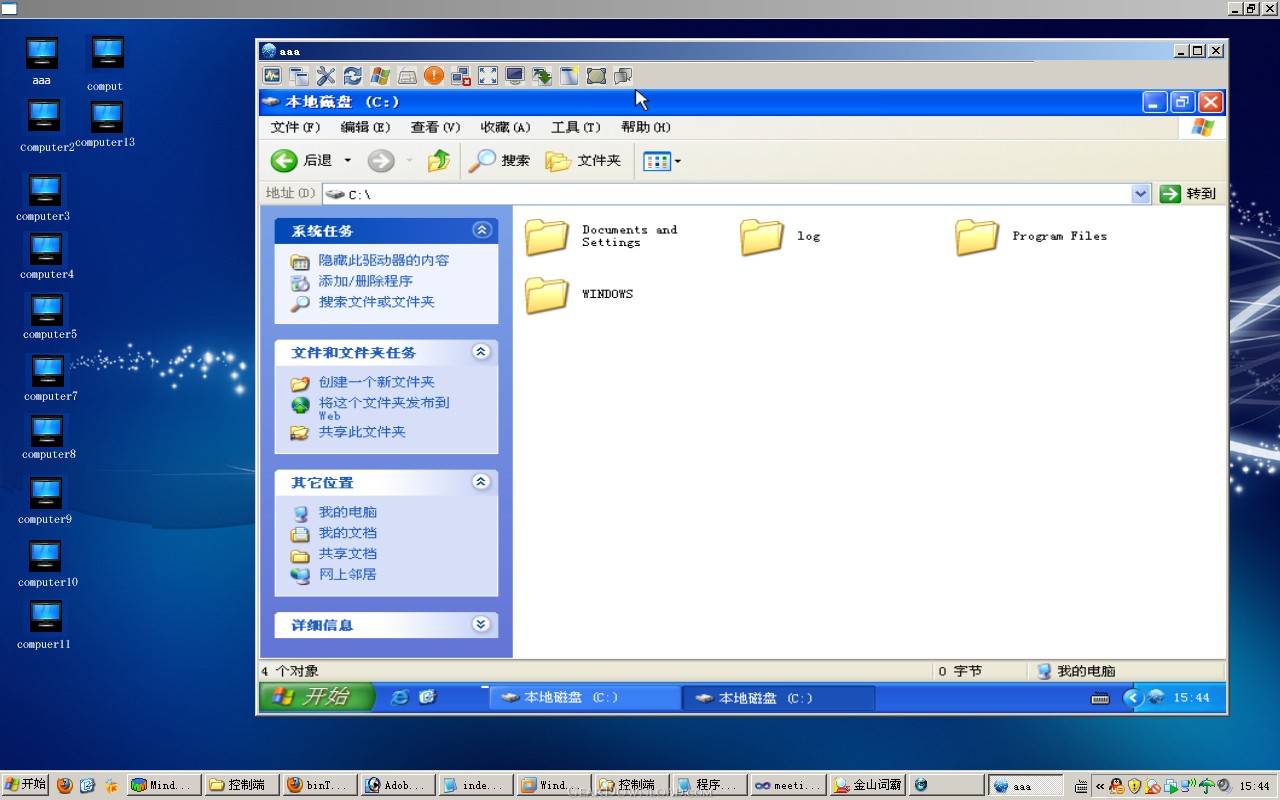Image resolution: width=1280 pixels, height=800 pixels.
Task: Open the views button dropdown
Action: [x=677, y=161]
